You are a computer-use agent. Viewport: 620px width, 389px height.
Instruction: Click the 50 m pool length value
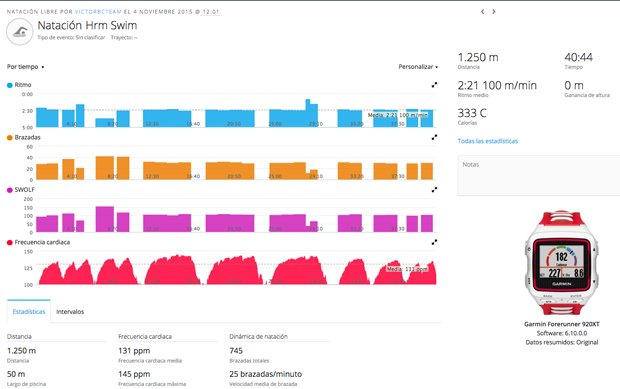click(16, 374)
